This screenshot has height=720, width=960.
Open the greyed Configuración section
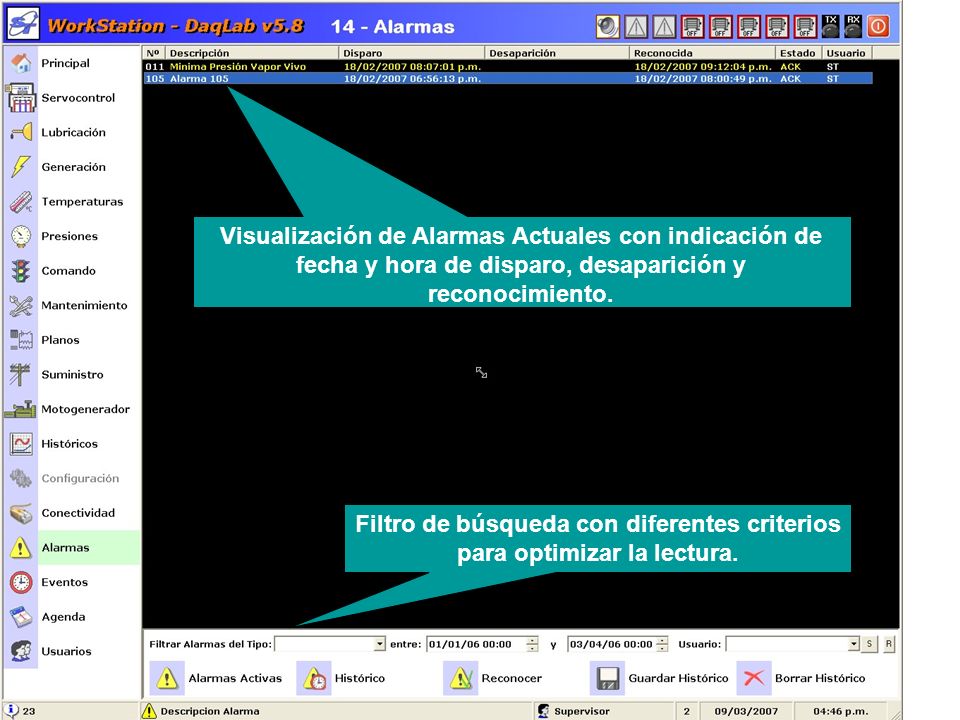pos(72,478)
